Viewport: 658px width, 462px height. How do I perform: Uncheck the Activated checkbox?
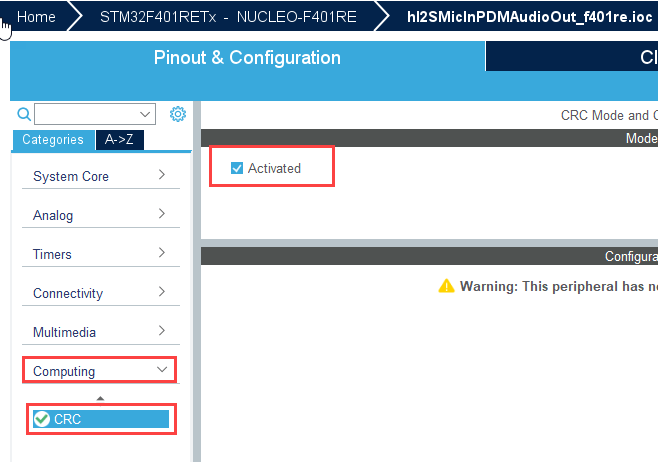pyautogui.click(x=237, y=168)
